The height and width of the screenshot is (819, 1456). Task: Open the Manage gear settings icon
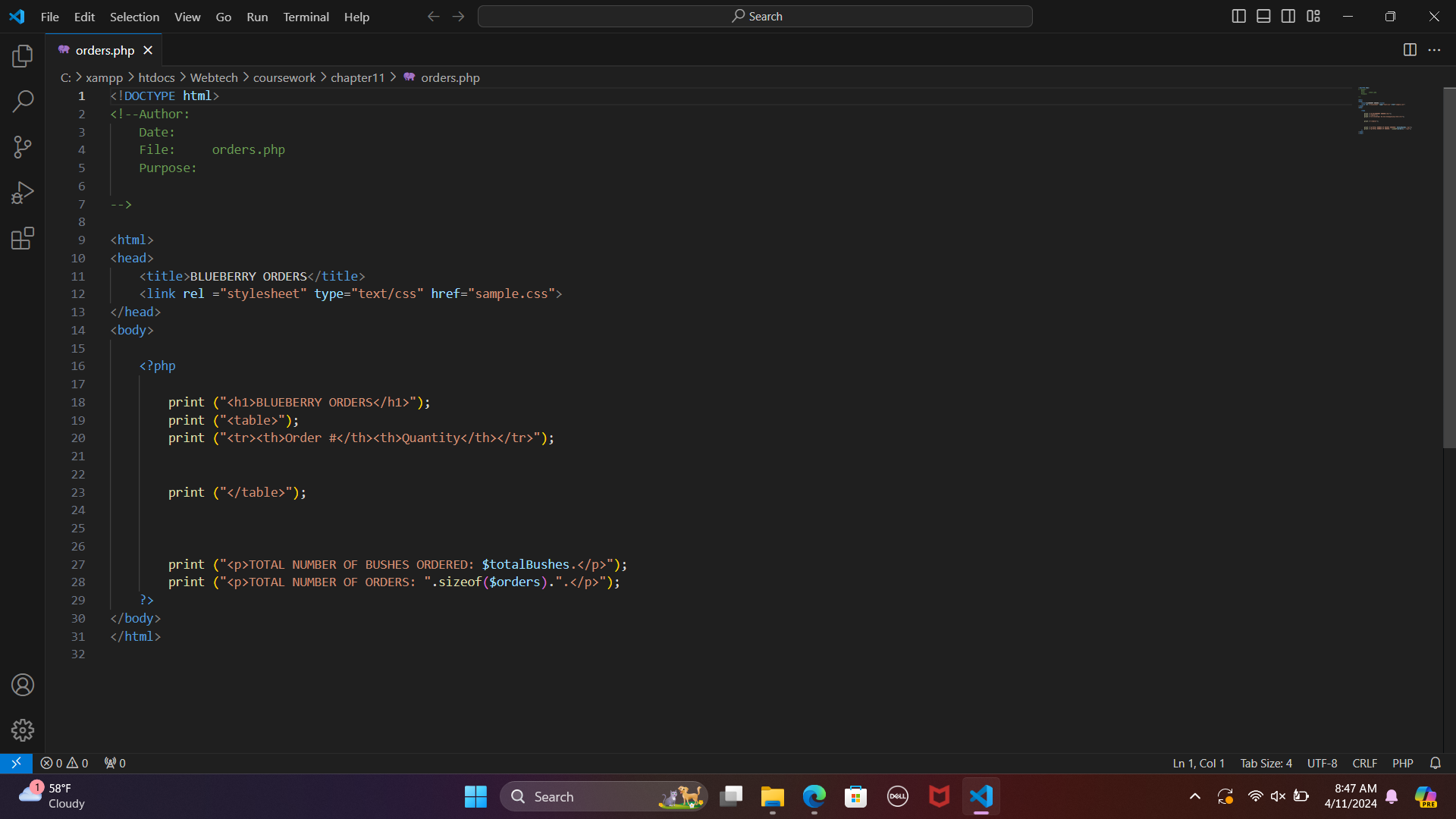click(x=23, y=730)
